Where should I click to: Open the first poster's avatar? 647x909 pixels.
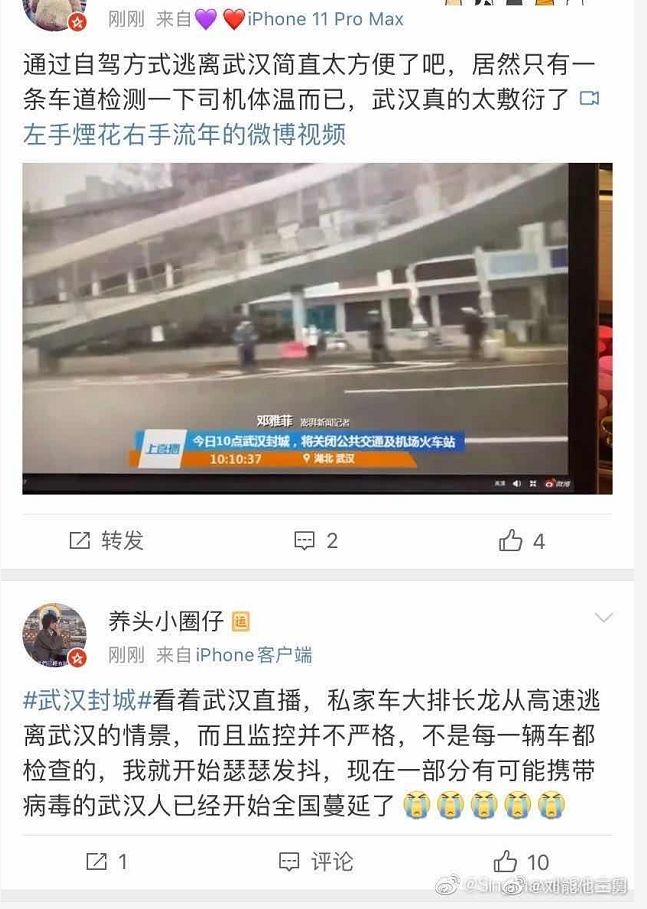coord(54,14)
